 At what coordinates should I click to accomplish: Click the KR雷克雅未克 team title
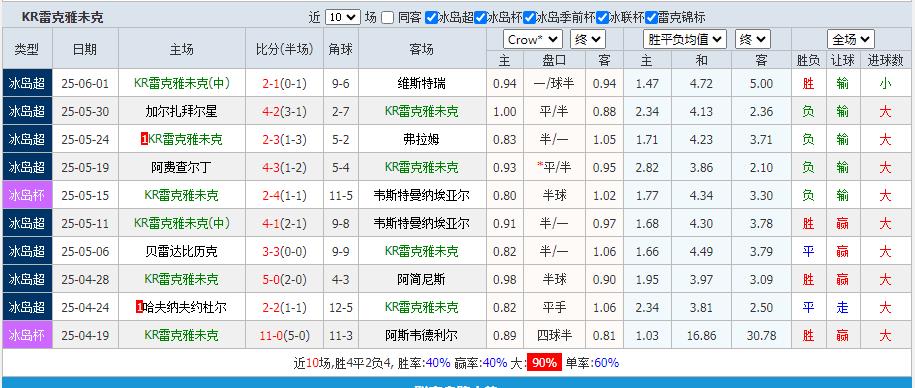[x=63, y=18]
